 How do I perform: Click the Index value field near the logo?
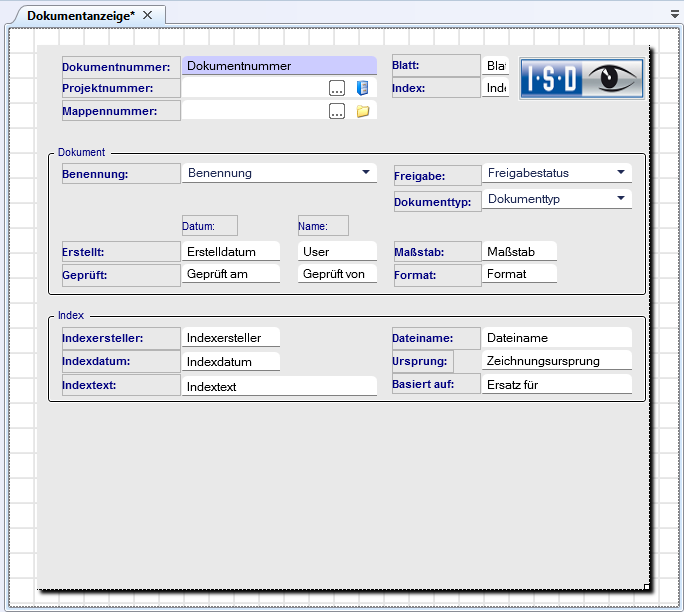click(496, 88)
